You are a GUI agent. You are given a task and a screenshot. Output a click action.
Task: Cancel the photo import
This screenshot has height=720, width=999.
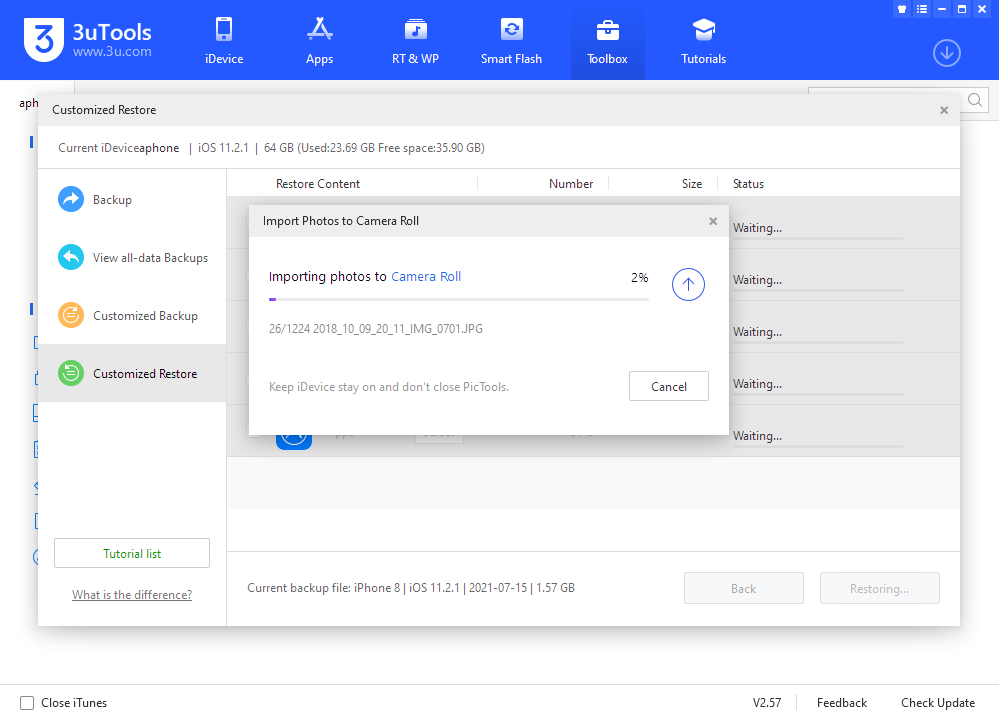coord(668,386)
